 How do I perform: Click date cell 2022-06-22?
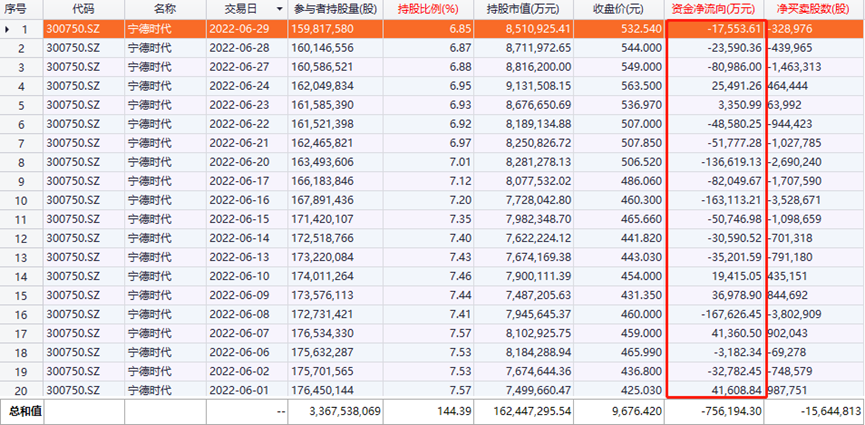[238, 124]
